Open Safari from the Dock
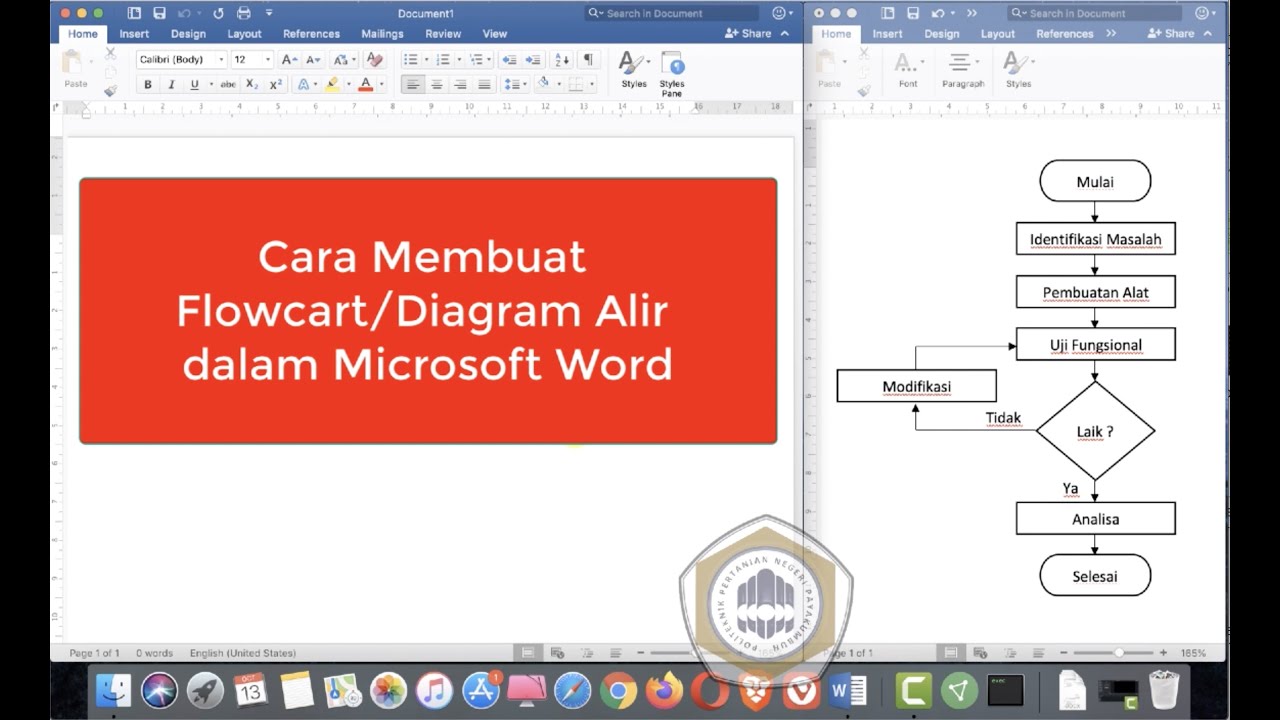 tap(573, 691)
